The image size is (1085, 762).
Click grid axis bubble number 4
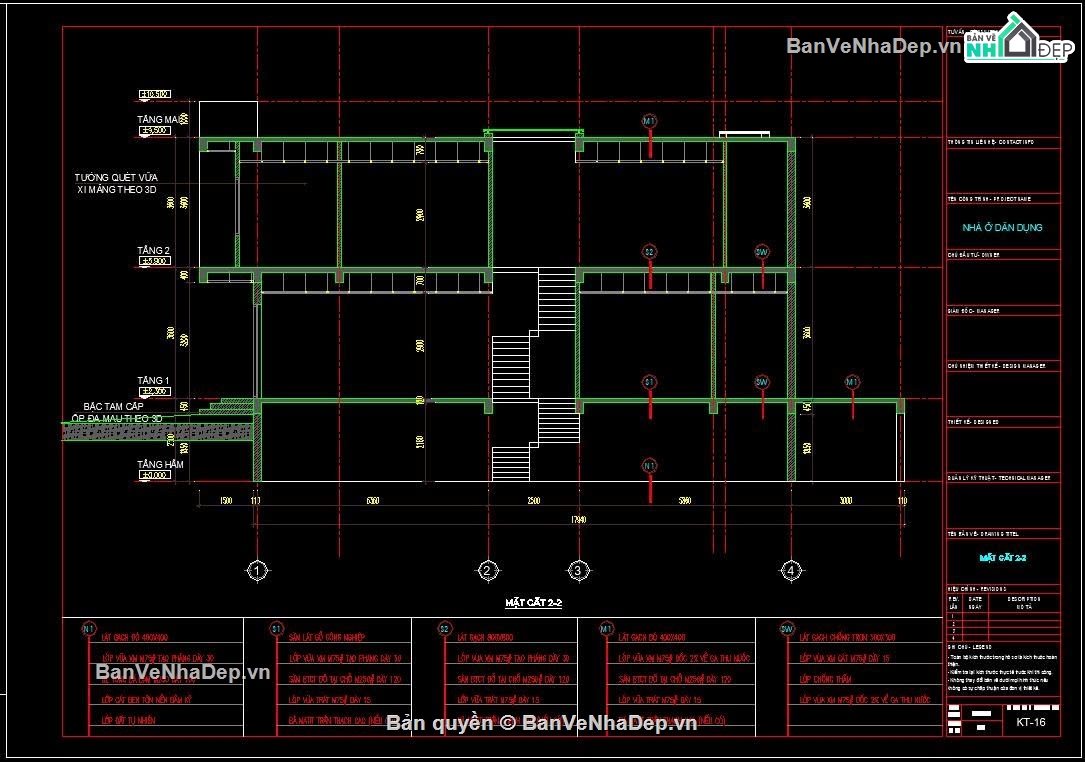pos(791,570)
